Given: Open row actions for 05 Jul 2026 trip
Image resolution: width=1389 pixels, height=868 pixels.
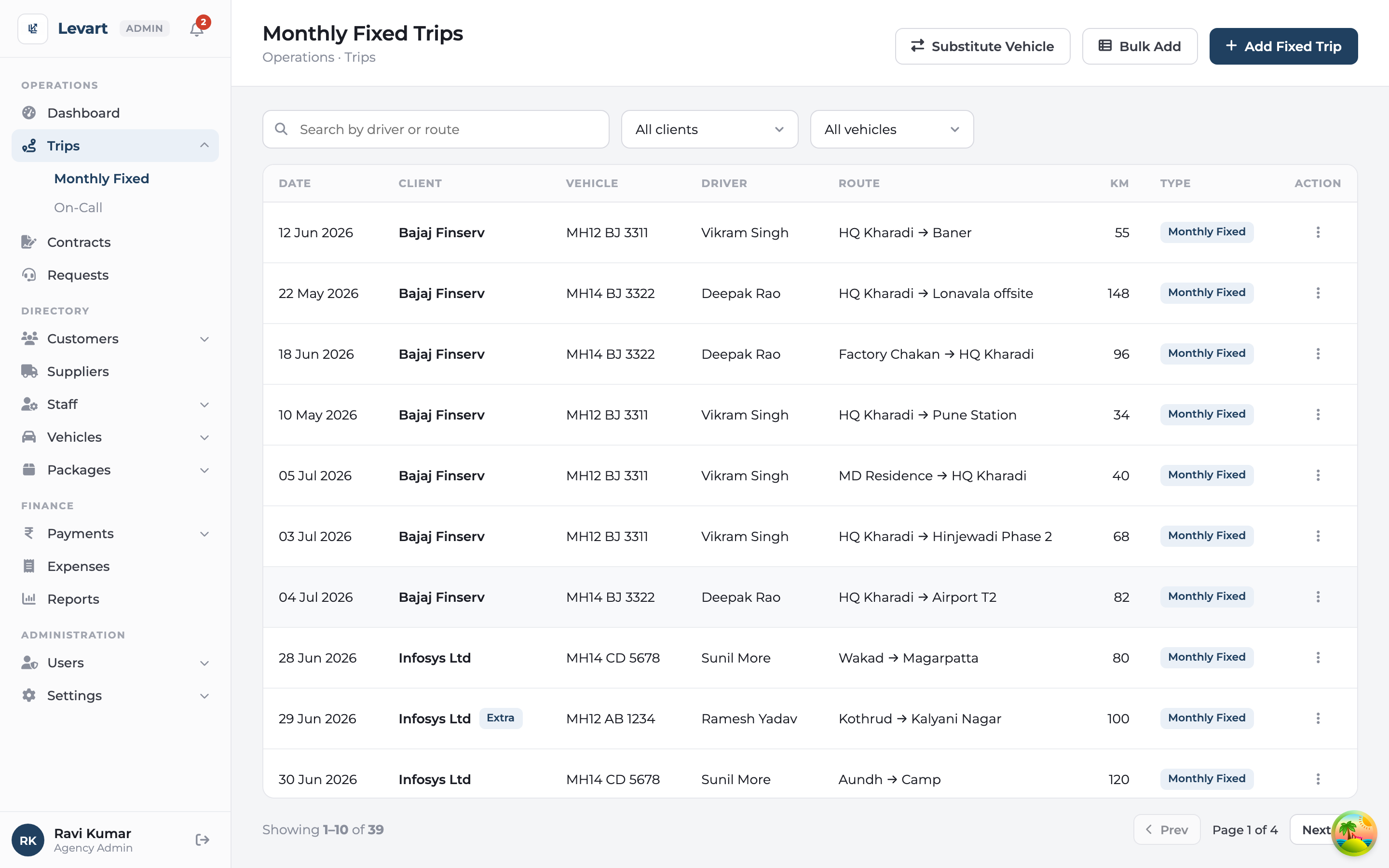Looking at the screenshot, I should (1318, 475).
